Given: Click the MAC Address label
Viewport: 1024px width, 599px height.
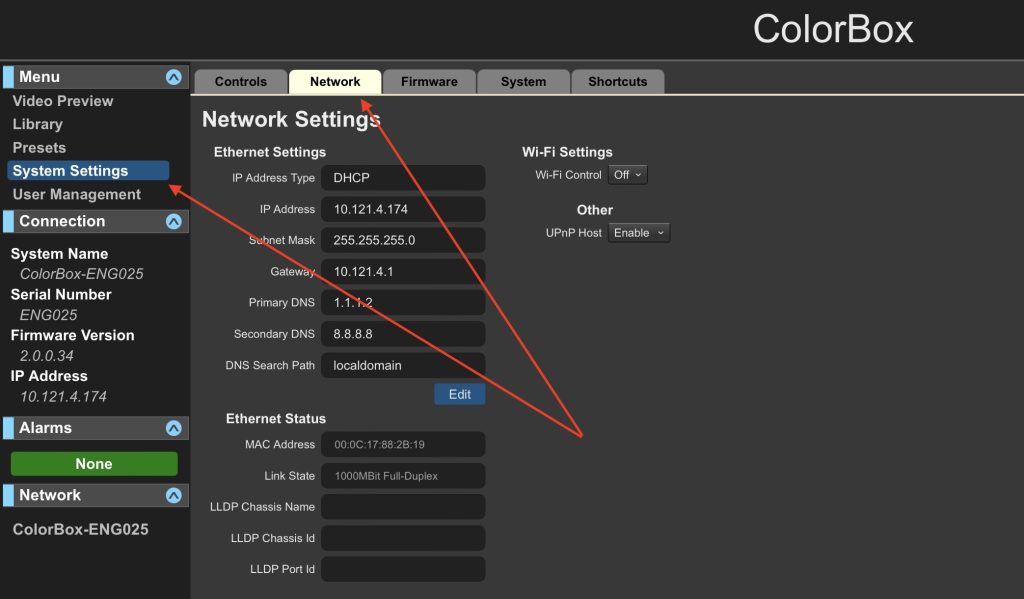Looking at the screenshot, I should point(280,444).
